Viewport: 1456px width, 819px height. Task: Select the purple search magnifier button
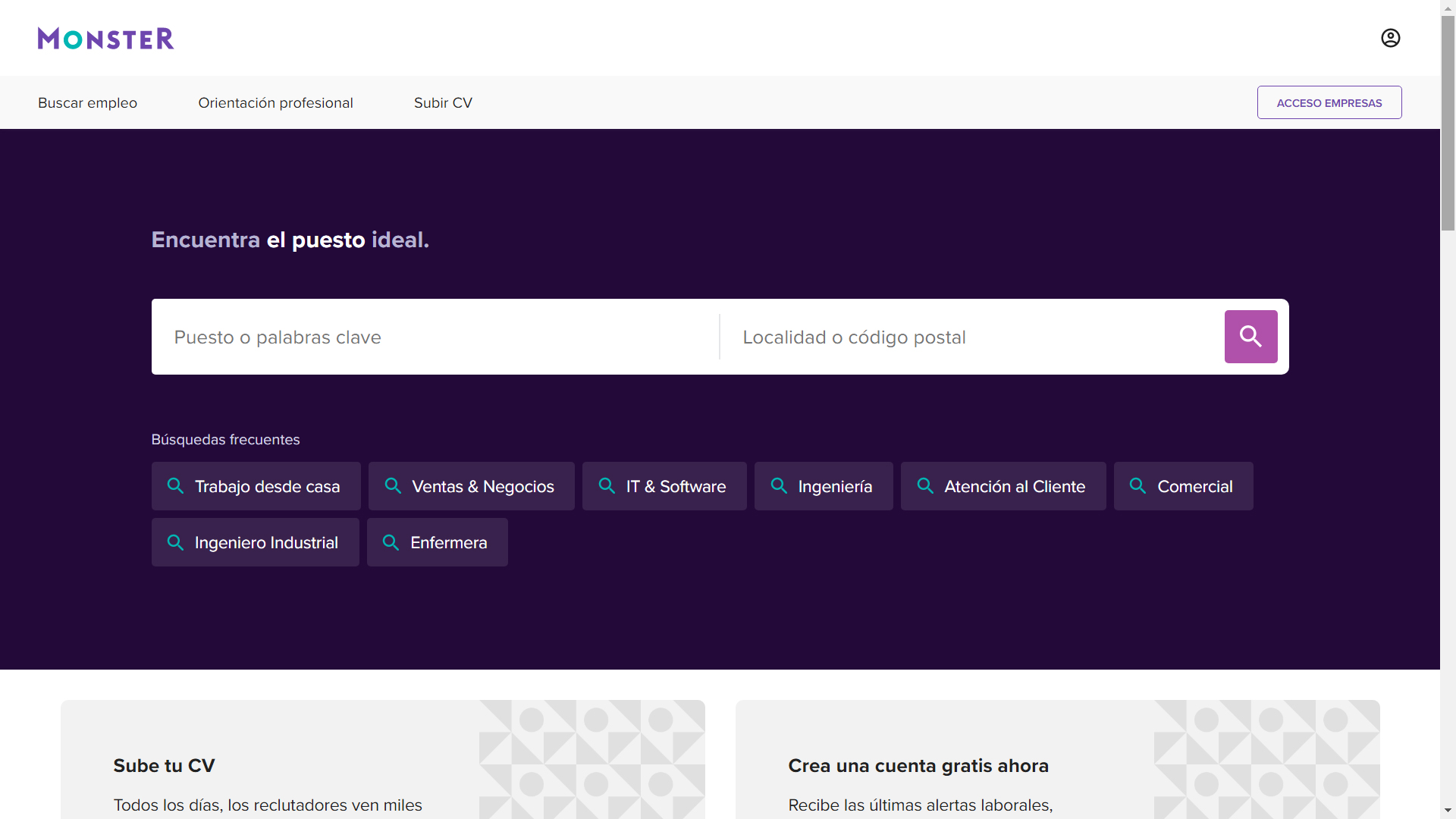1250,336
